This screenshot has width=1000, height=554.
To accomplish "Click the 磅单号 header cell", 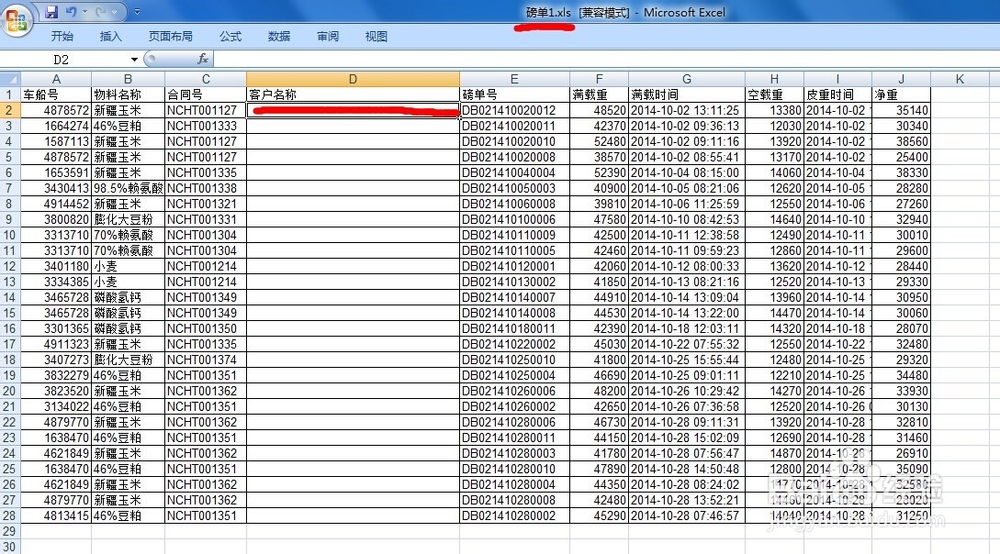I will pos(514,94).
